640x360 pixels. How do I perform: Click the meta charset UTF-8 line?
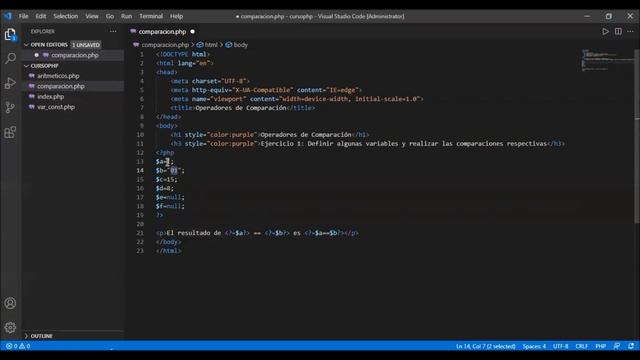pyautogui.click(x=210, y=81)
